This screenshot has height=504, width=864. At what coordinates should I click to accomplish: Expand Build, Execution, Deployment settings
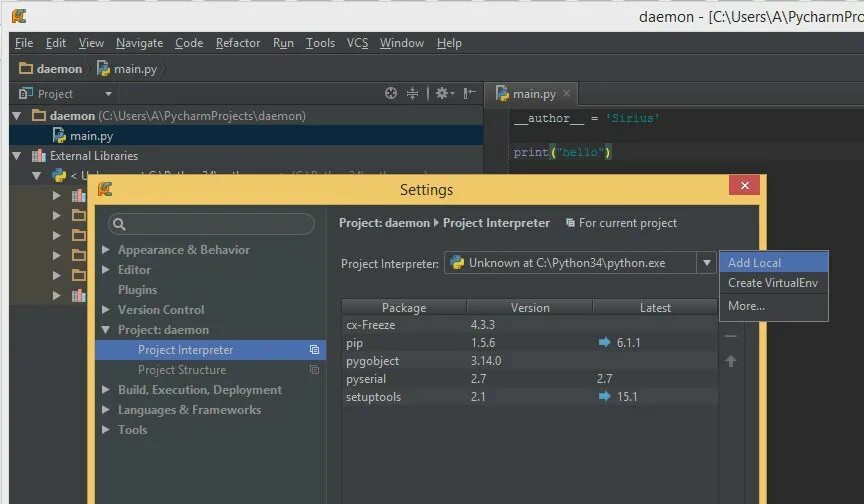(106, 390)
